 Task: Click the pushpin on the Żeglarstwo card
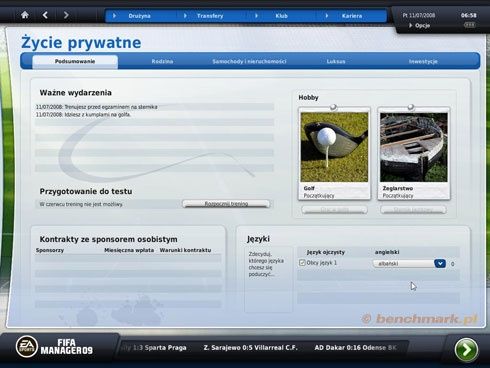(x=411, y=107)
